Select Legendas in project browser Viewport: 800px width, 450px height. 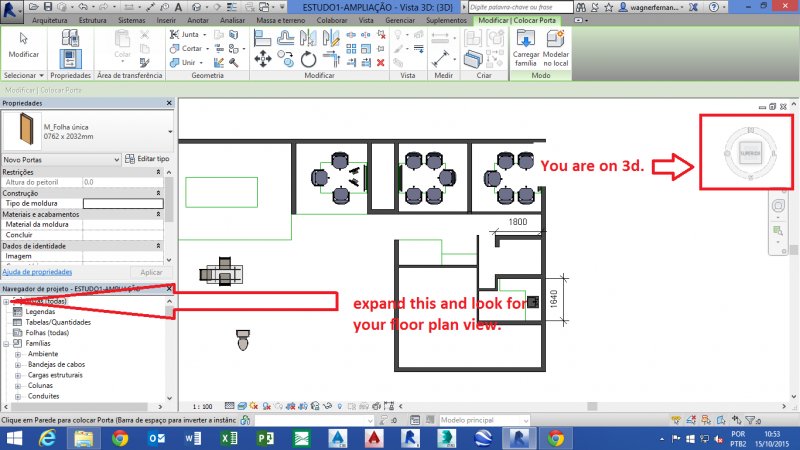40,312
